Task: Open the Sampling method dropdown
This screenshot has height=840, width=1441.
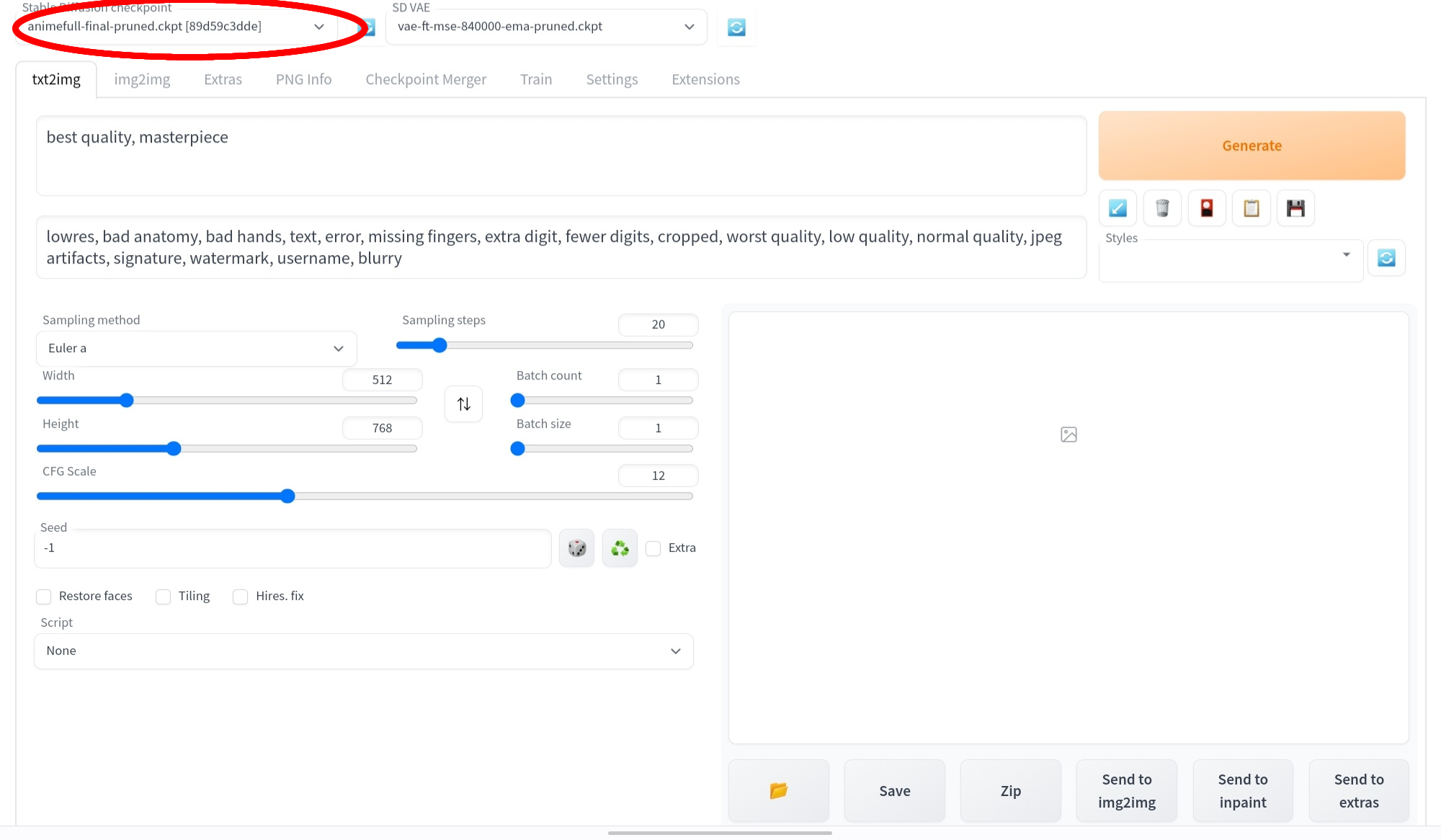Action: coord(196,349)
